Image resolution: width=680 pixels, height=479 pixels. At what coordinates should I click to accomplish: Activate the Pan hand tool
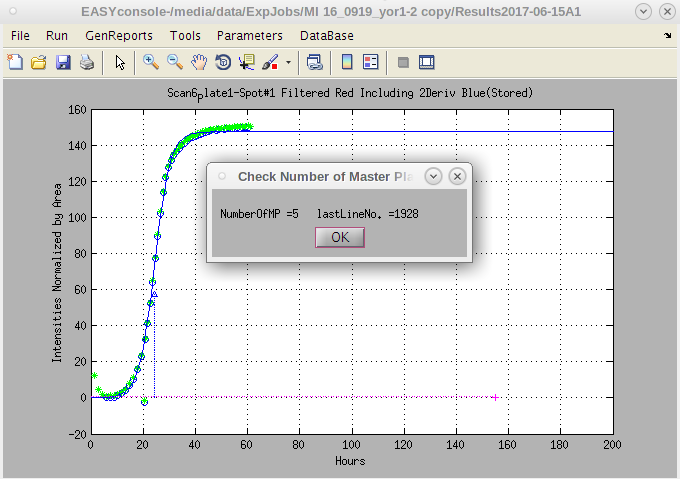(x=199, y=62)
